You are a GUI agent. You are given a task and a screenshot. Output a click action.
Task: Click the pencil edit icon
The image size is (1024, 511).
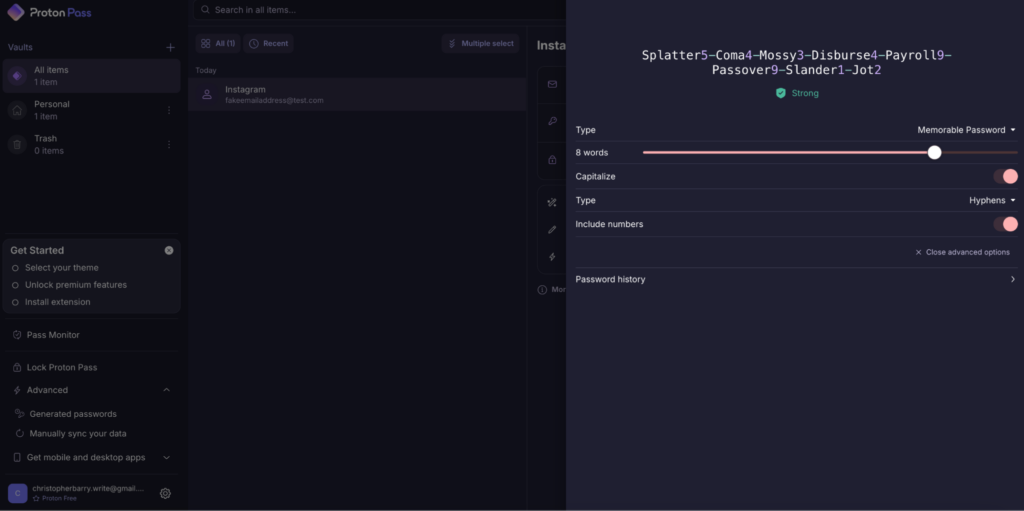coord(552,229)
